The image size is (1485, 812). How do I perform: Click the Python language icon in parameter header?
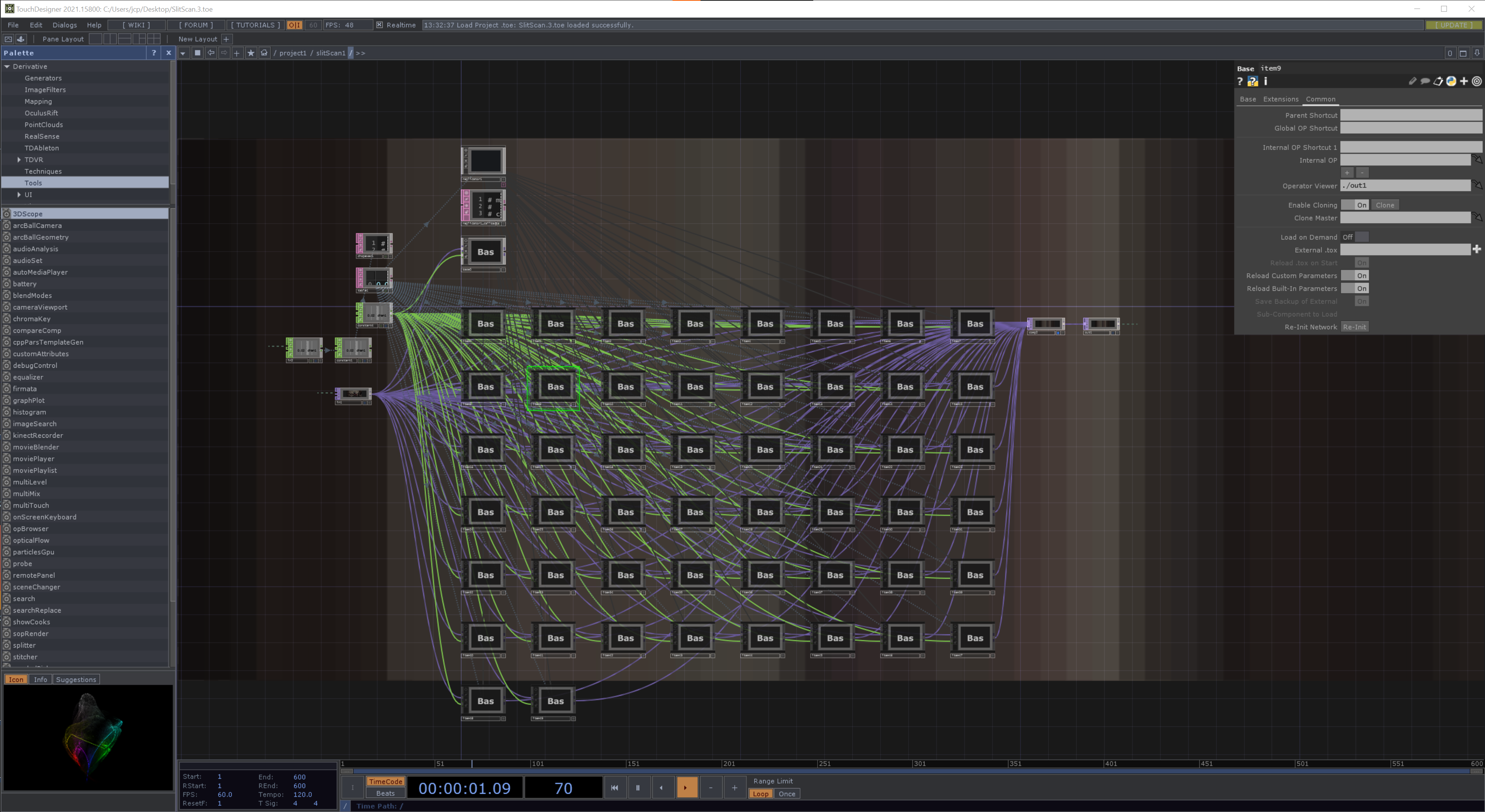(x=1451, y=81)
